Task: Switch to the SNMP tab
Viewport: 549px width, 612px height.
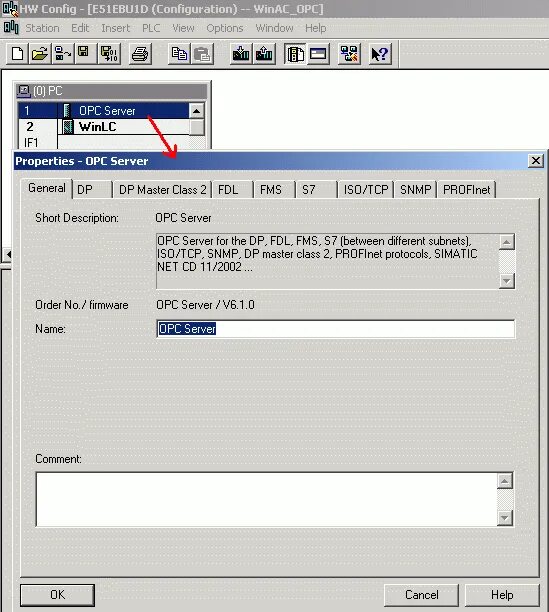Action: pyautogui.click(x=415, y=190)
